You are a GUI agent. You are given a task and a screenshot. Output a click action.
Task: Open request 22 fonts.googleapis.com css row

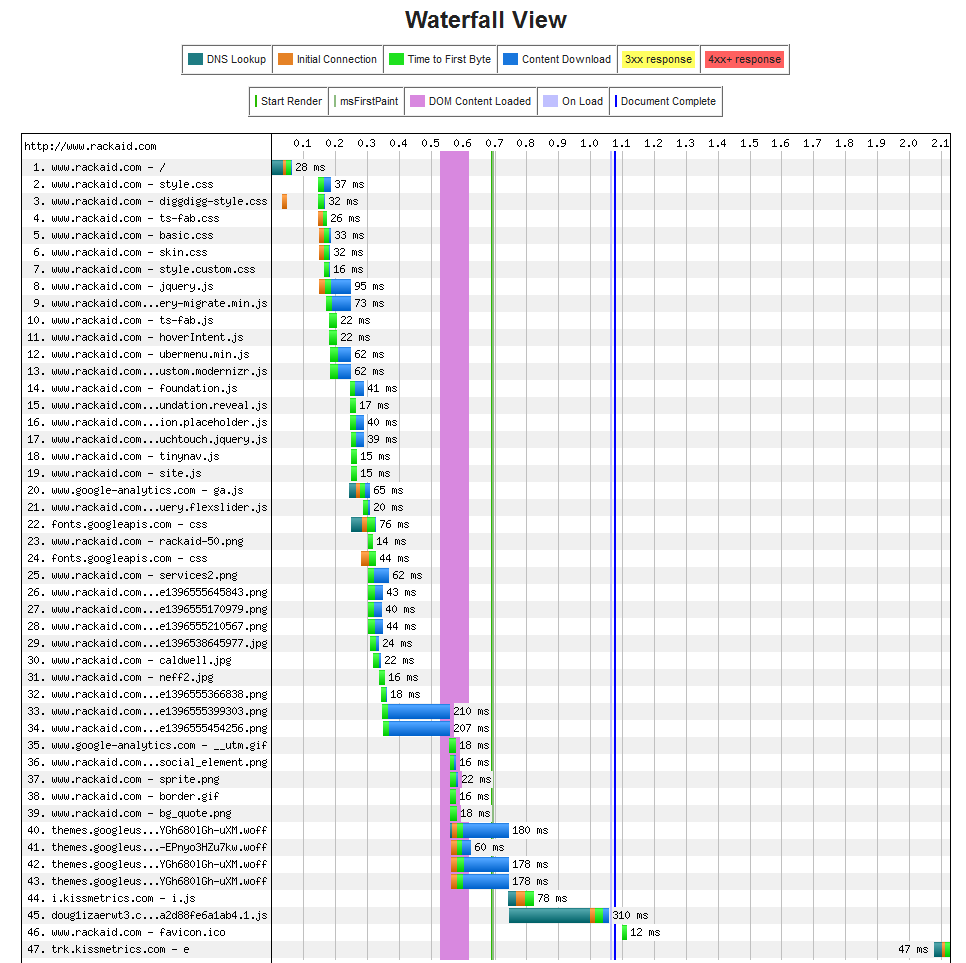click(x=129, y=524)
